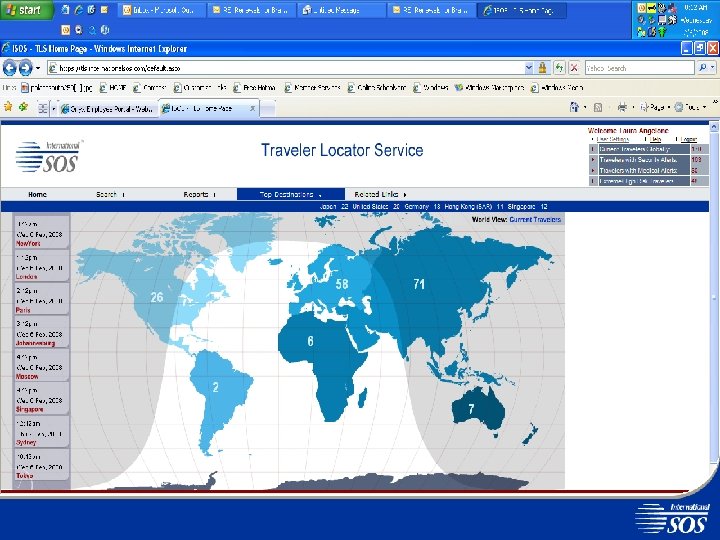Click the browser Forward arrow button

point(25,68)
